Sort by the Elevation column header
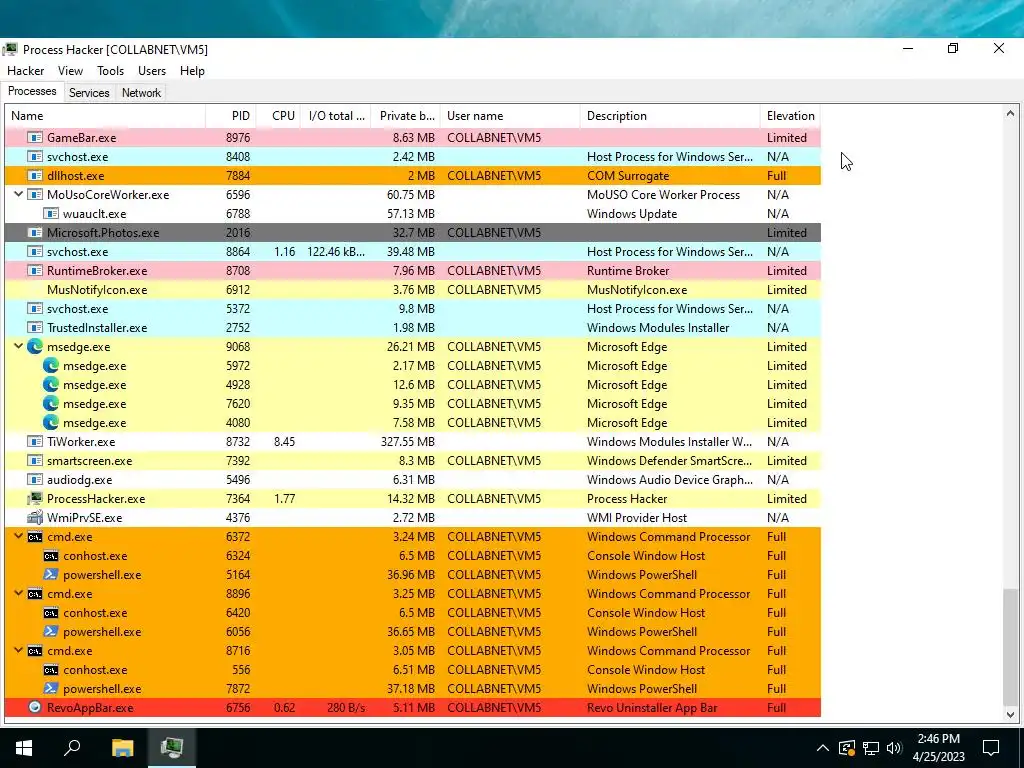 tap(790, 116)
